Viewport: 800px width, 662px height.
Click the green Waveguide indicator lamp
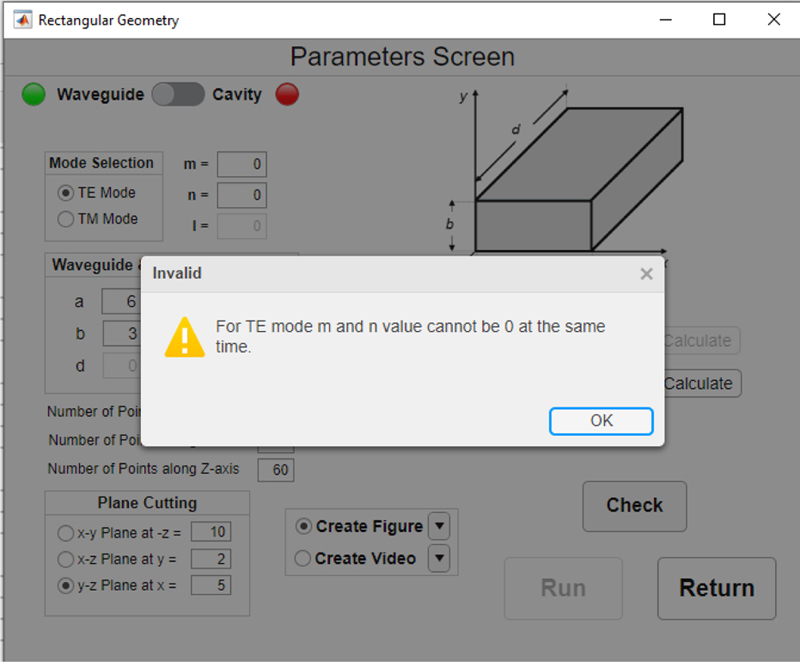point(34,95)
